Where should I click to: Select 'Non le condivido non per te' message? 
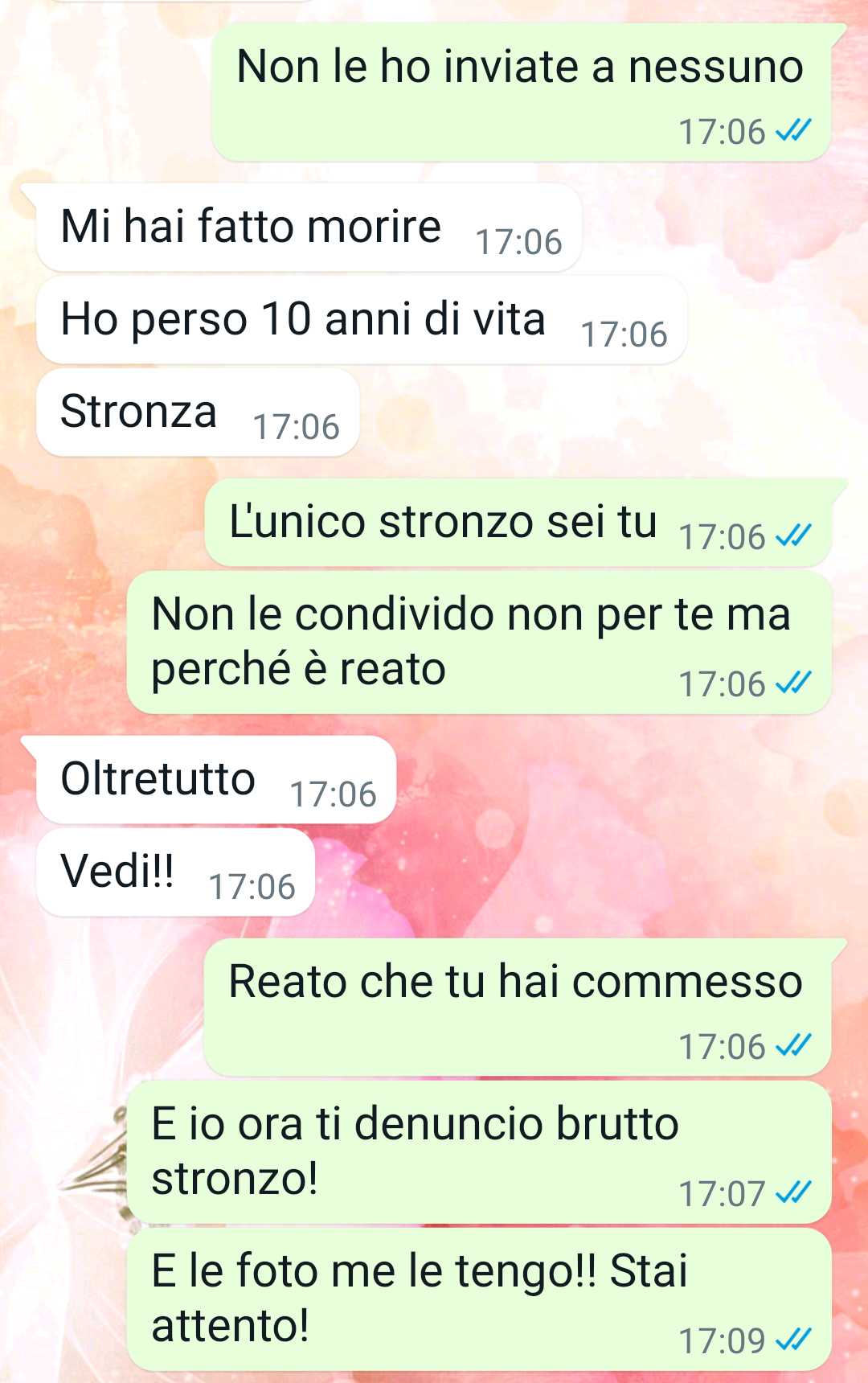(479, 642)
